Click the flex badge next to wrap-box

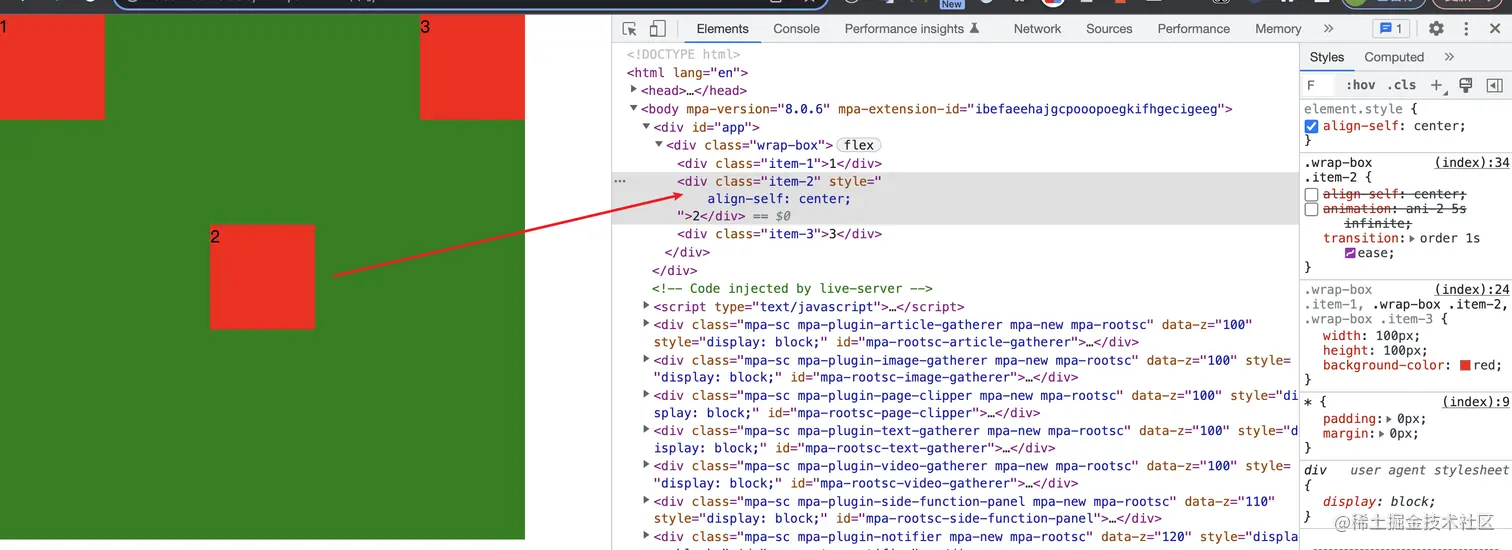859,145
